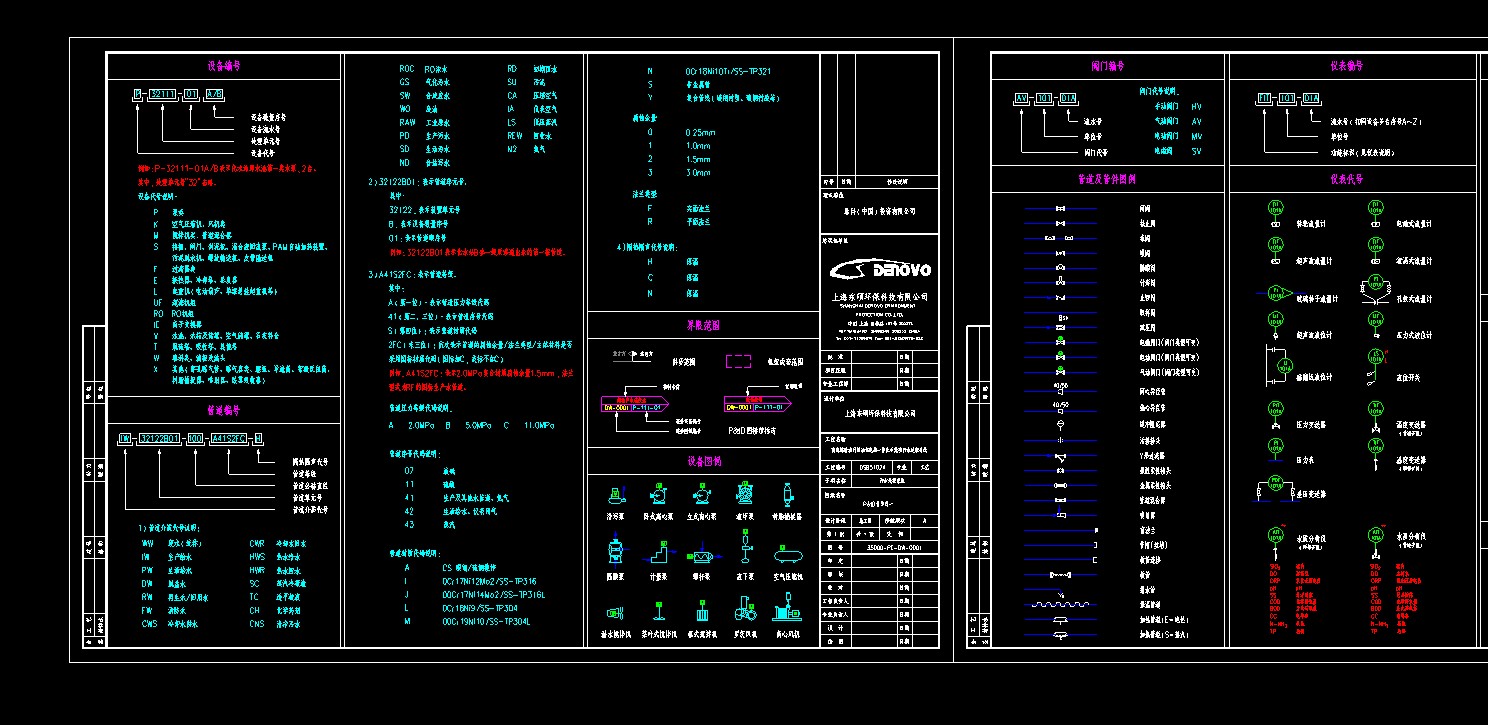Select the N2 fluid code
1488x725 pixels.
pos(512,150)
